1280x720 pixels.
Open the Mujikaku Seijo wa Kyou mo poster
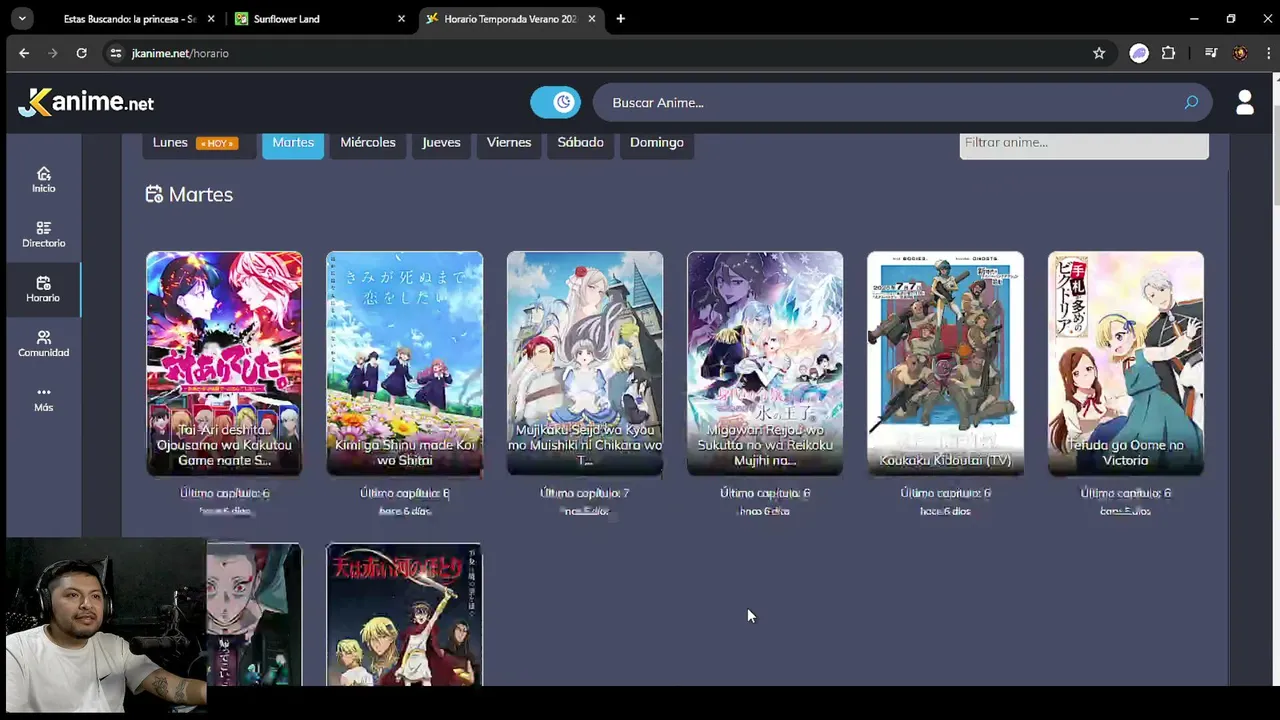point(585,363)
